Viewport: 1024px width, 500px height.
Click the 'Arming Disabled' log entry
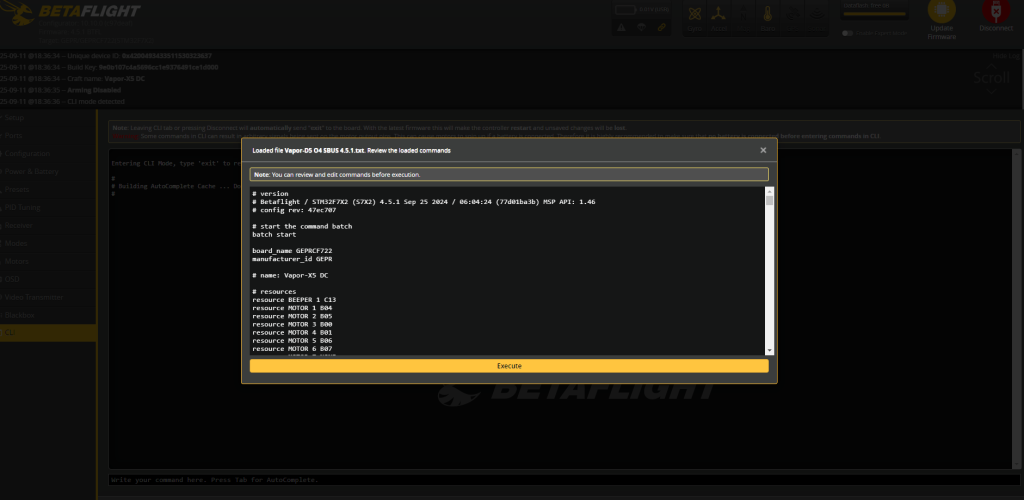62,90
